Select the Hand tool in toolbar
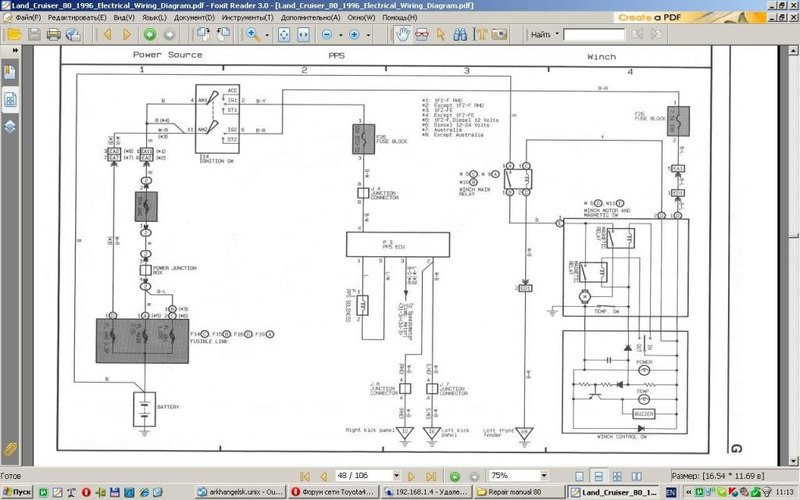The height and width of the screenshot is (500, 800). 402,34
